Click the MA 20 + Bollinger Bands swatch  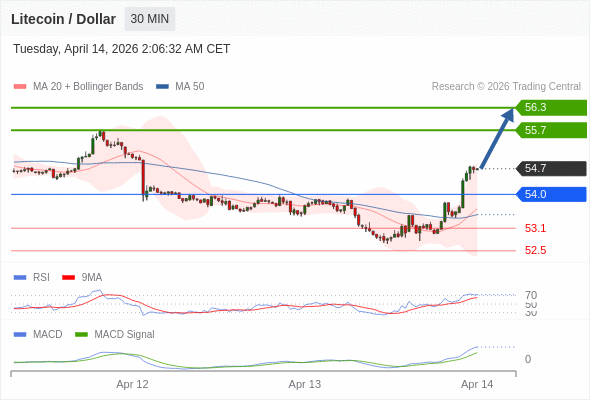[x=20, y=87]
